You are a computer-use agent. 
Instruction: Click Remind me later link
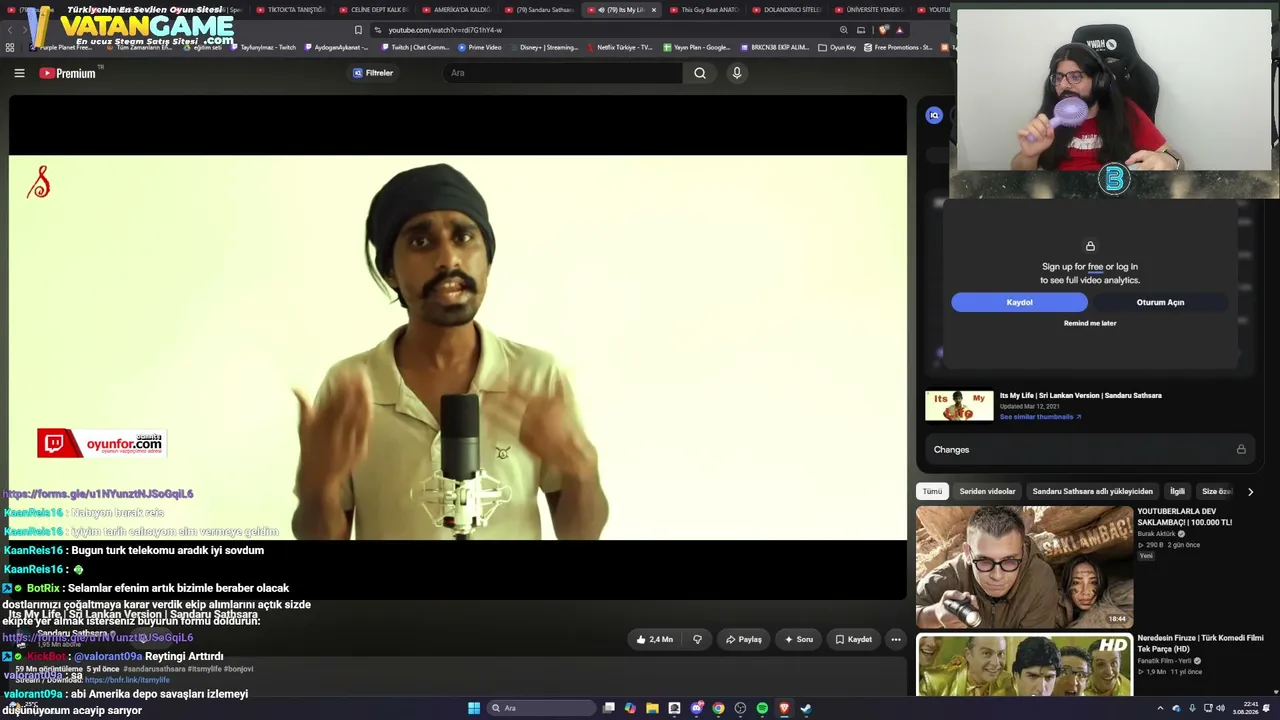click(x=1090, y=323)
